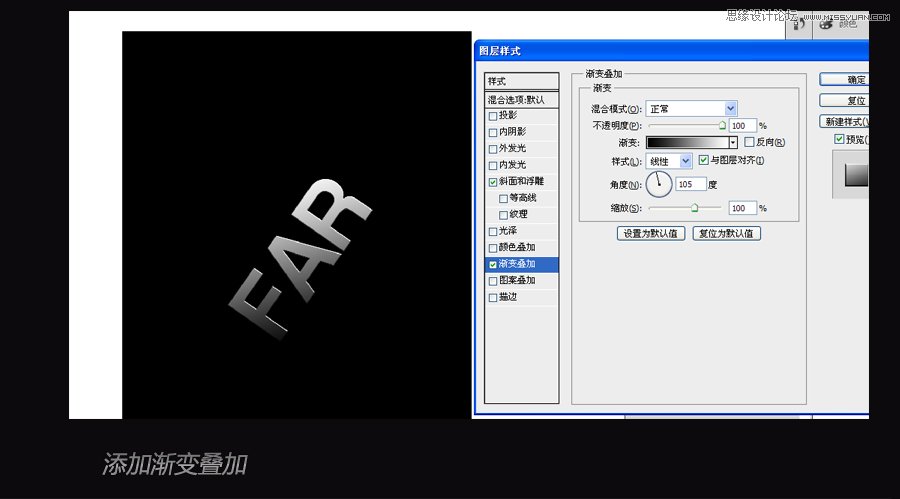Viewport: 900px width, 499px height.
Task: Enable the 等高线 contour checkbox
Action: coord(503,199)
